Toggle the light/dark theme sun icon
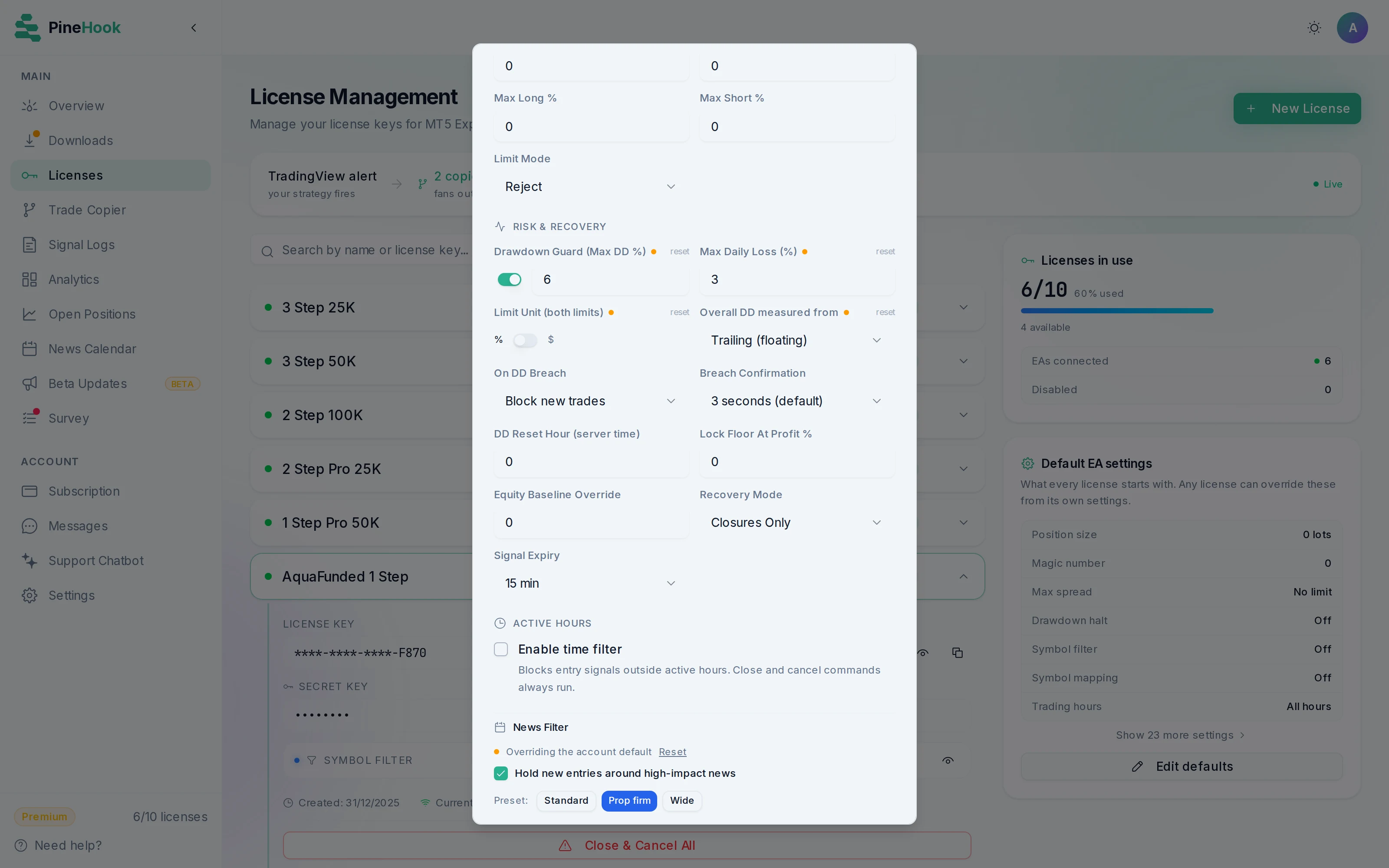 click(1314, 27)
